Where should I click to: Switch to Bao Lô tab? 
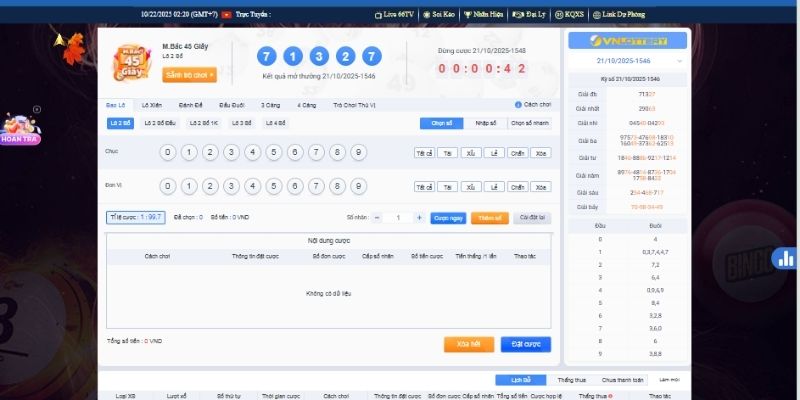115,105
